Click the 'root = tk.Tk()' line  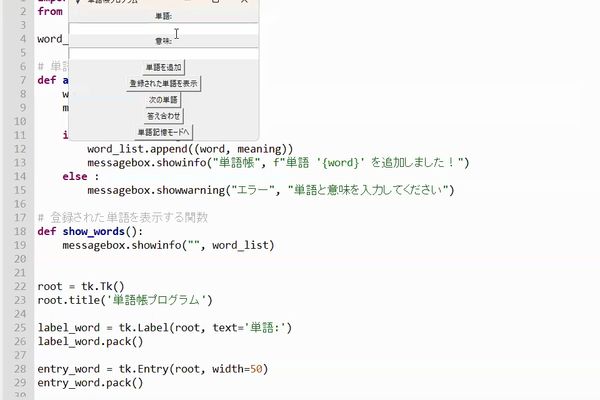[x=81, y=286]
